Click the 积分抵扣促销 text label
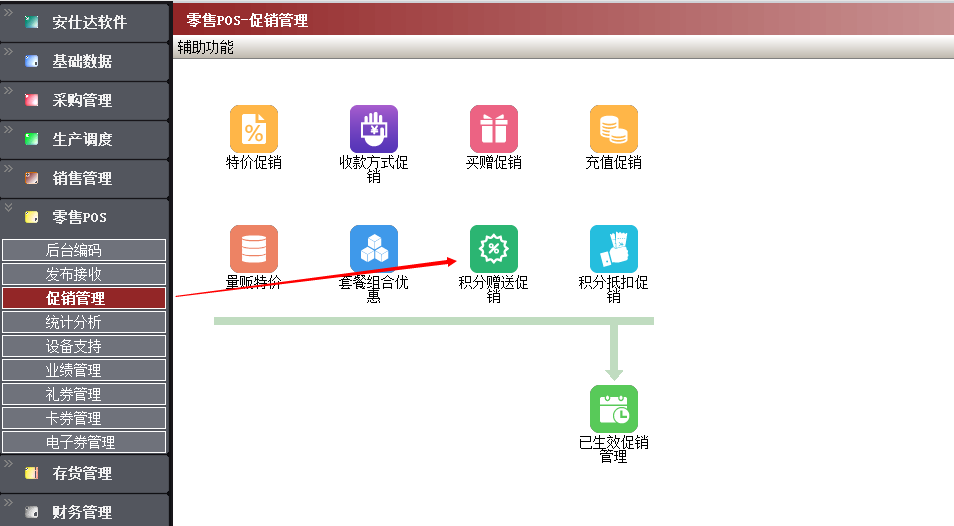The image size is (954, 526). (x=613, y=289)
